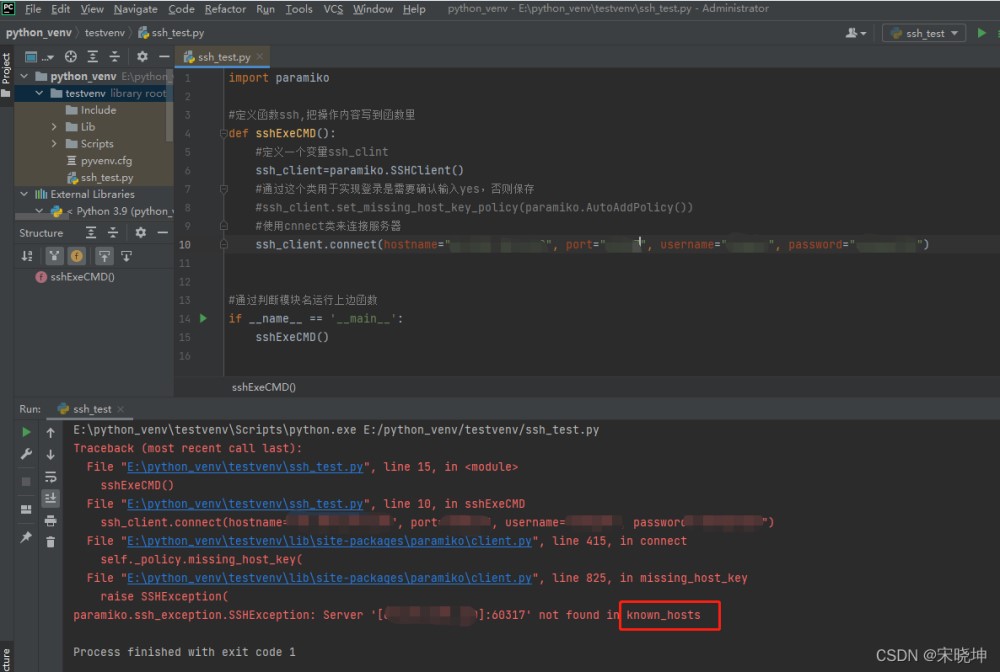The height and width of the screenshot is (672, 1000).
Task: Click the wrench icon to modify run configuration
Action: tap(26, 454)
